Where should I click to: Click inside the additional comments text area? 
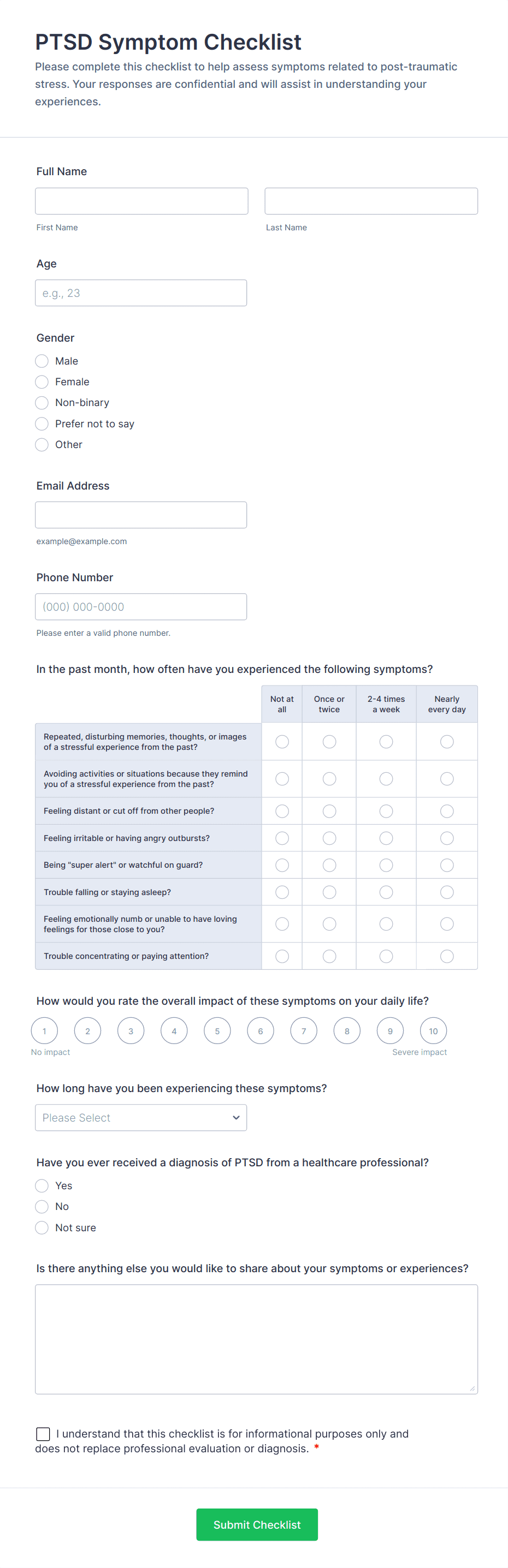coord(256,1339)
